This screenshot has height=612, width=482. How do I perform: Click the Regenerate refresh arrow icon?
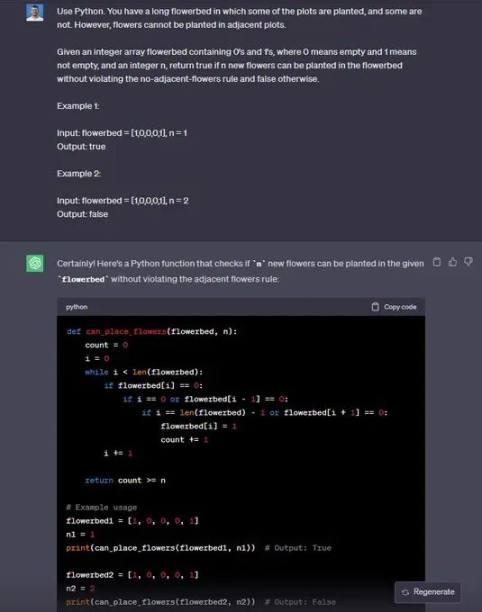point(405,592)
